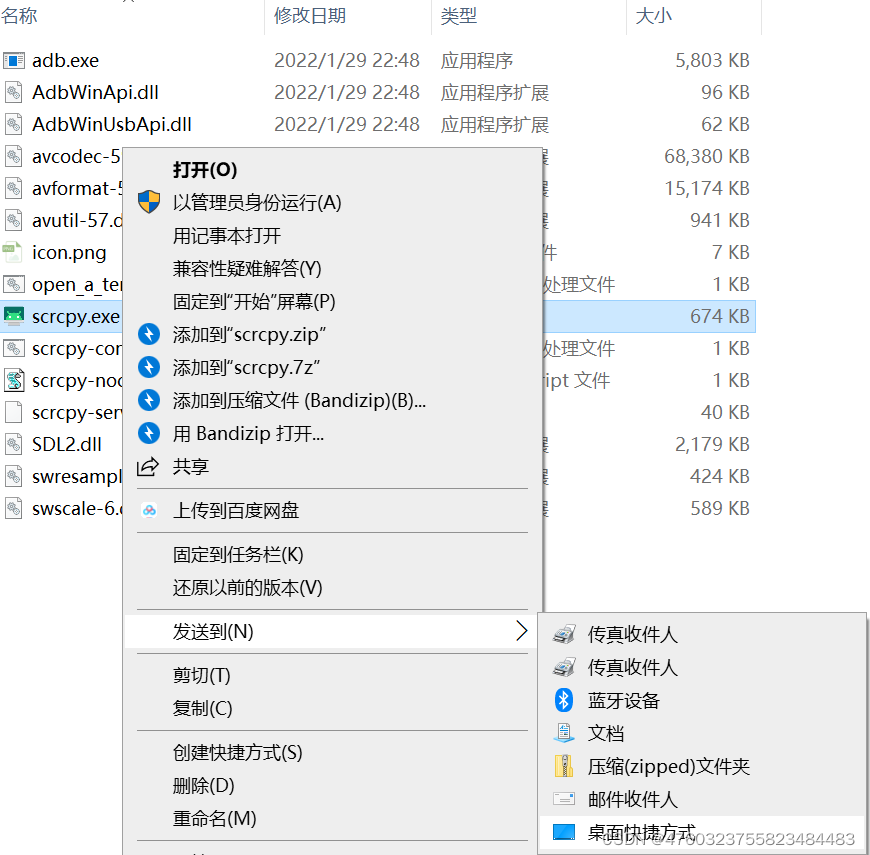Sort by the 大小 column header
870x855 pixels.
pos(653,16)
